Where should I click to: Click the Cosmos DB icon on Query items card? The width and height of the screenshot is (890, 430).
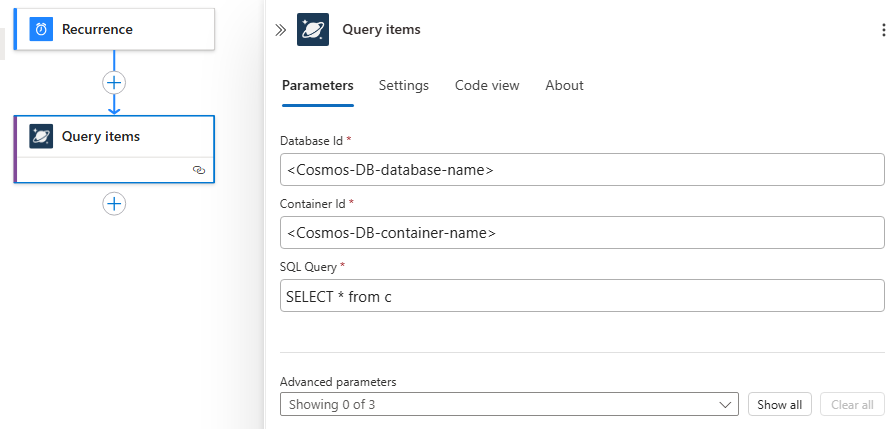tap(41, 136)
